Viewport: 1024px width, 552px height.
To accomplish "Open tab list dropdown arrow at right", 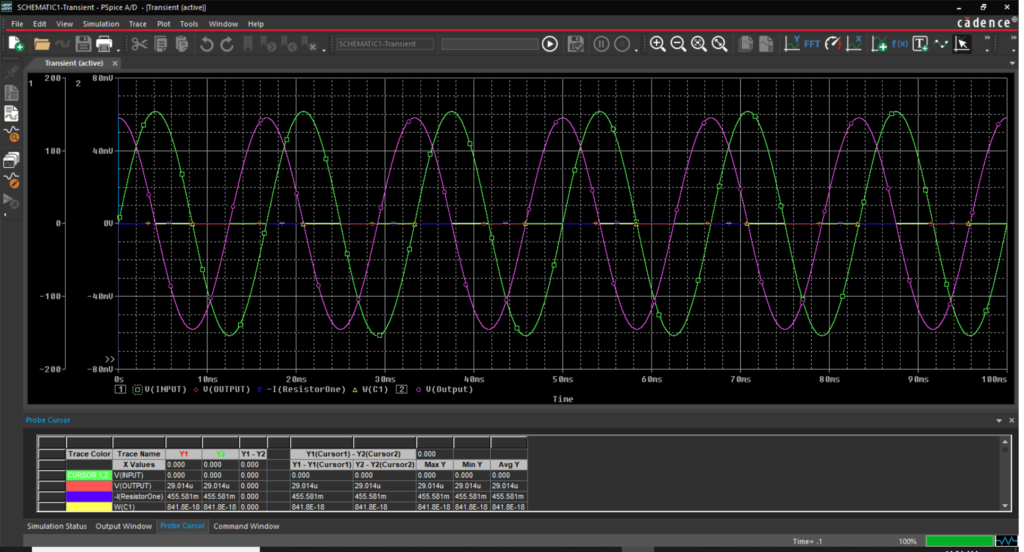I will click(1012, 63).
